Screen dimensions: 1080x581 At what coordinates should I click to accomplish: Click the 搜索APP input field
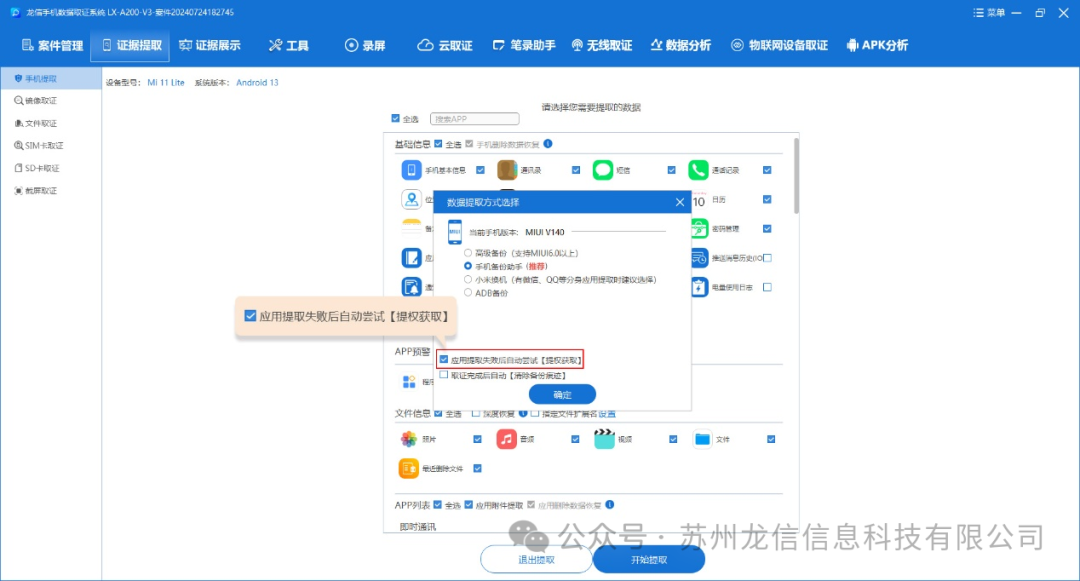point(475,119)
